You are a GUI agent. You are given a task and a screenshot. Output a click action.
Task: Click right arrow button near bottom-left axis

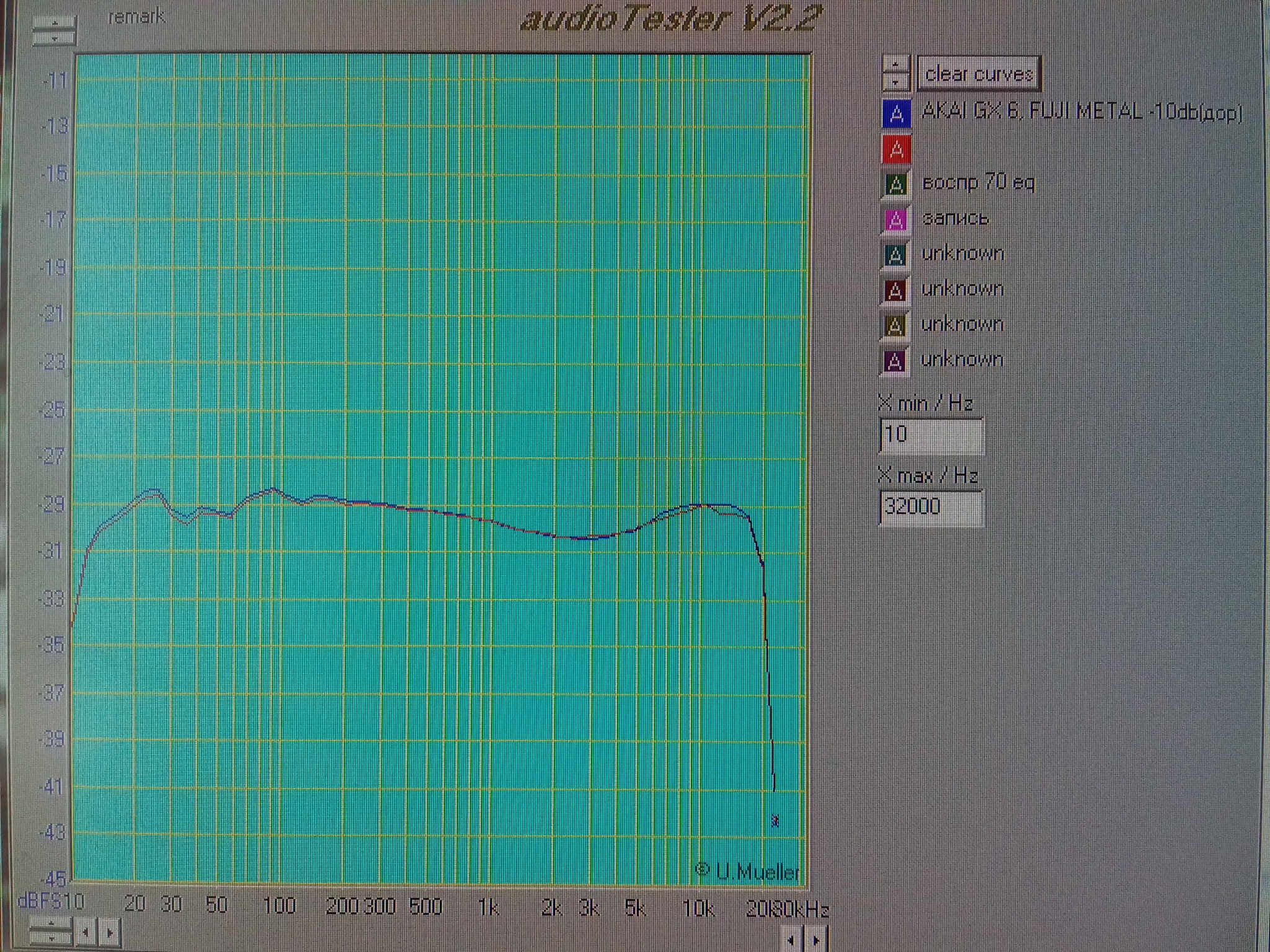[110, 932]
